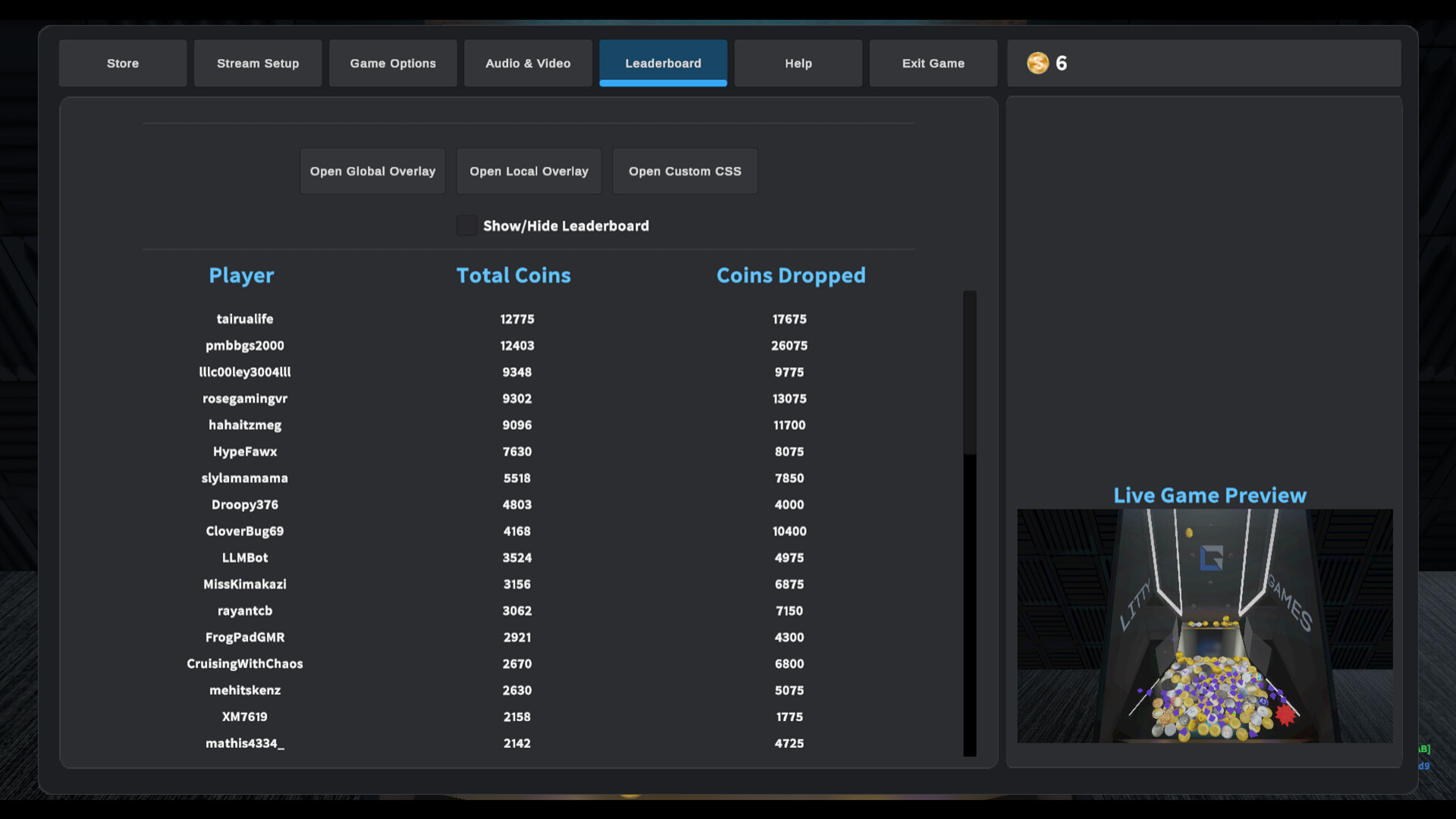Click the leaderboard vertical scrollbar thumb
1456x819 pixels.
(x=969, y=372)
